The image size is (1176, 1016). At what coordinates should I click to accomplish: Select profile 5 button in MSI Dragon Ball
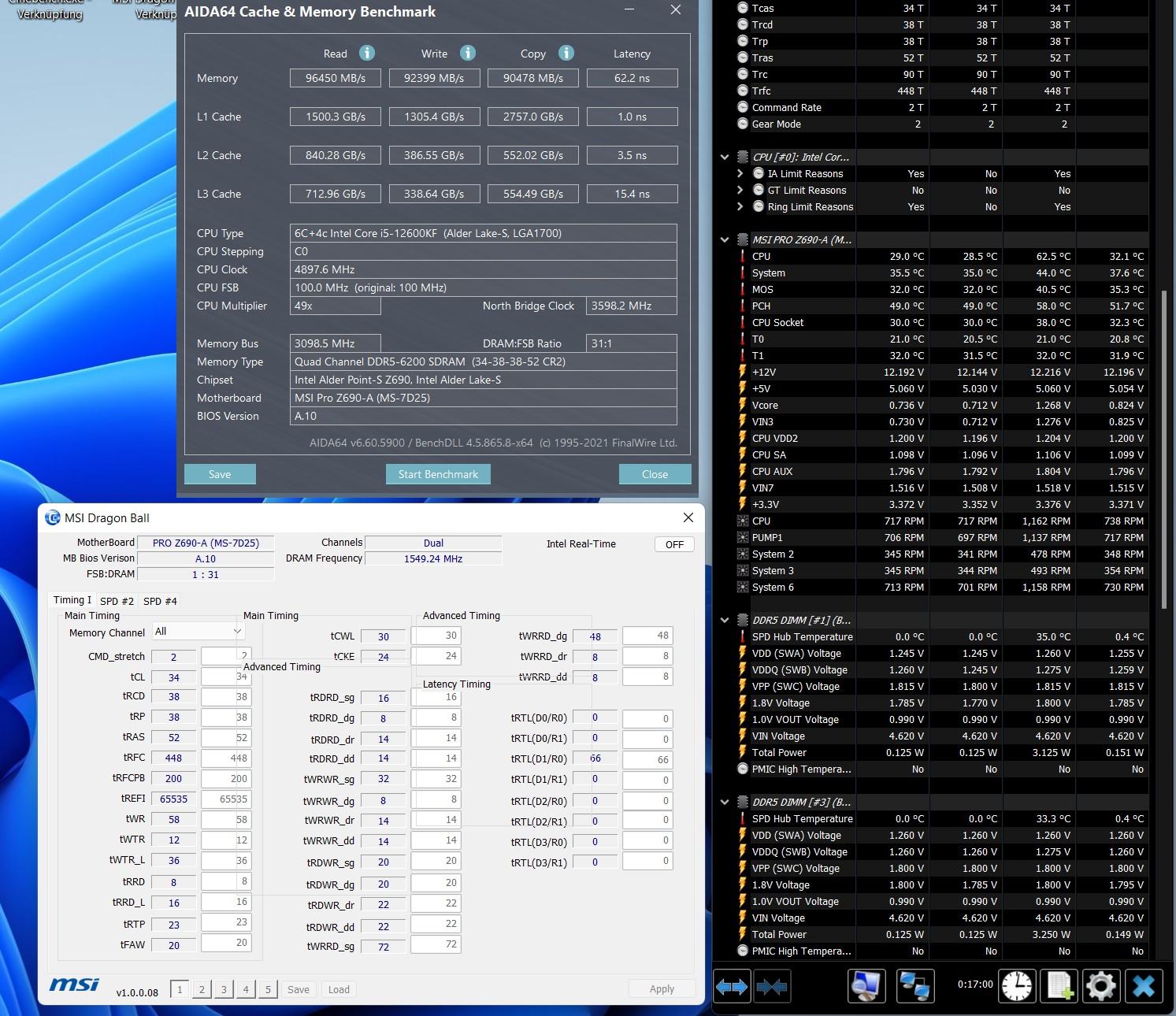click(268, 989)
